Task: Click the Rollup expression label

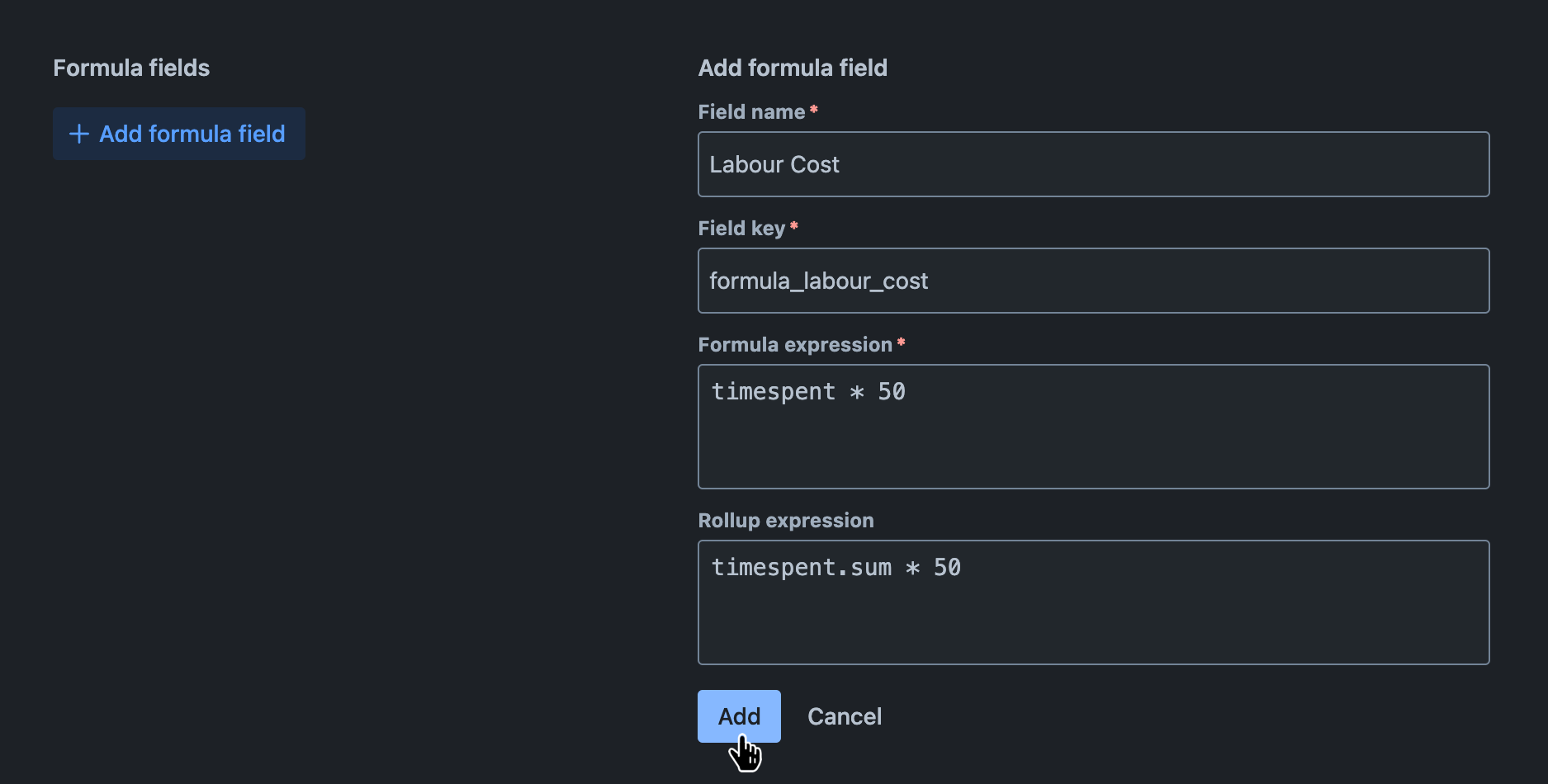Action: point(785,521)
